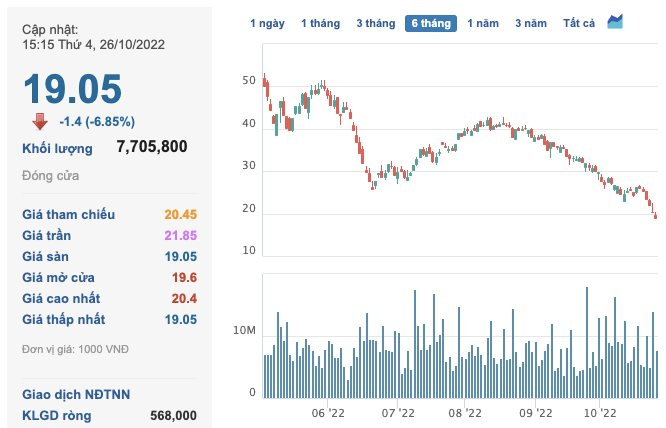Click the active 6 tháng tab
Screen dimensions: 666x428
[430, 23]
